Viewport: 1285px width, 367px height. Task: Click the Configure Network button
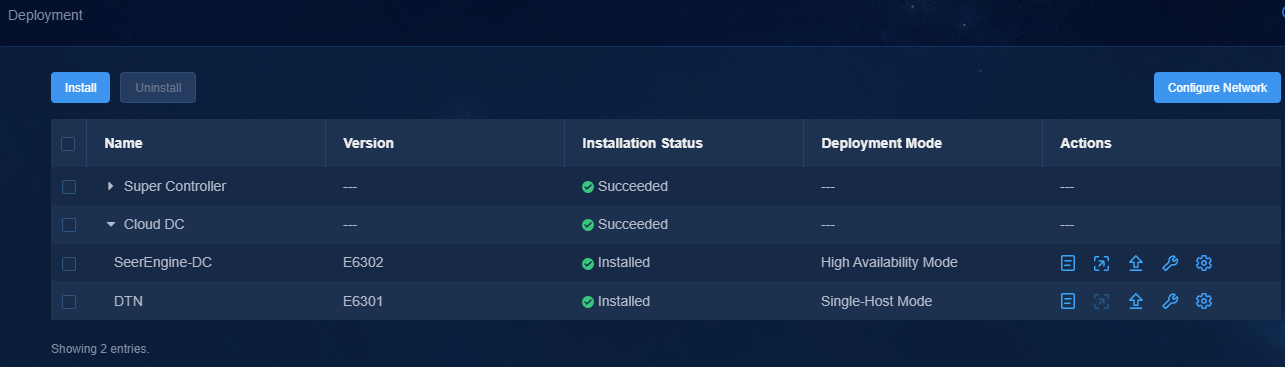tap(1217, 88)
